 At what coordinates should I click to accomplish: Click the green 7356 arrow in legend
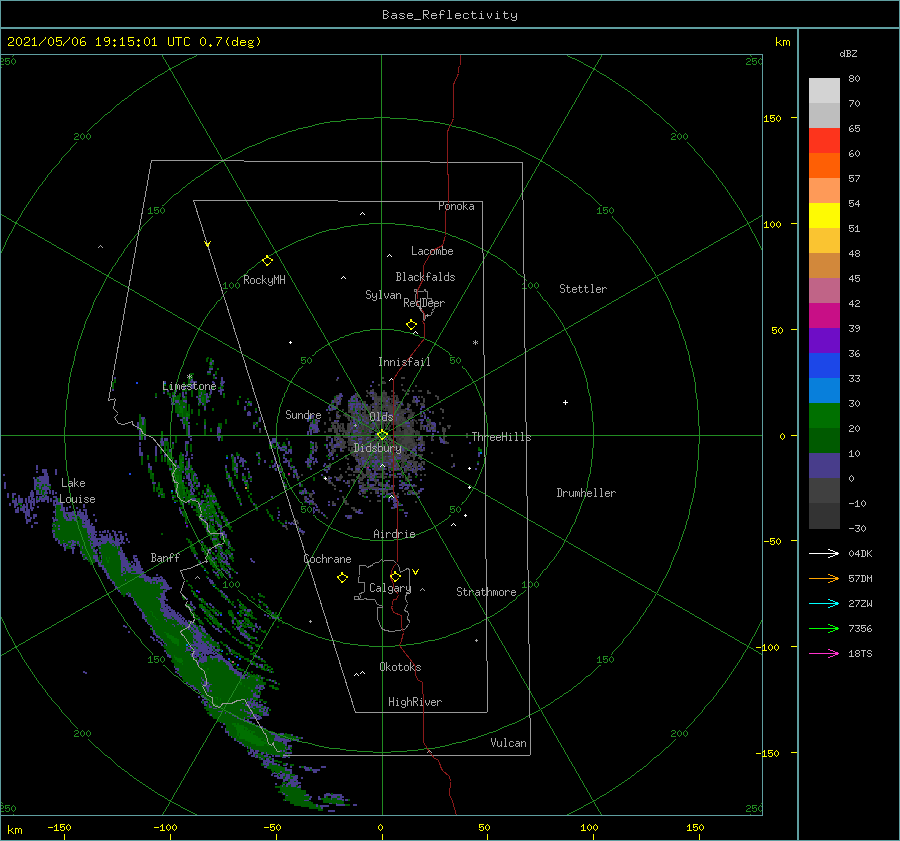click(x=824, y=629)
